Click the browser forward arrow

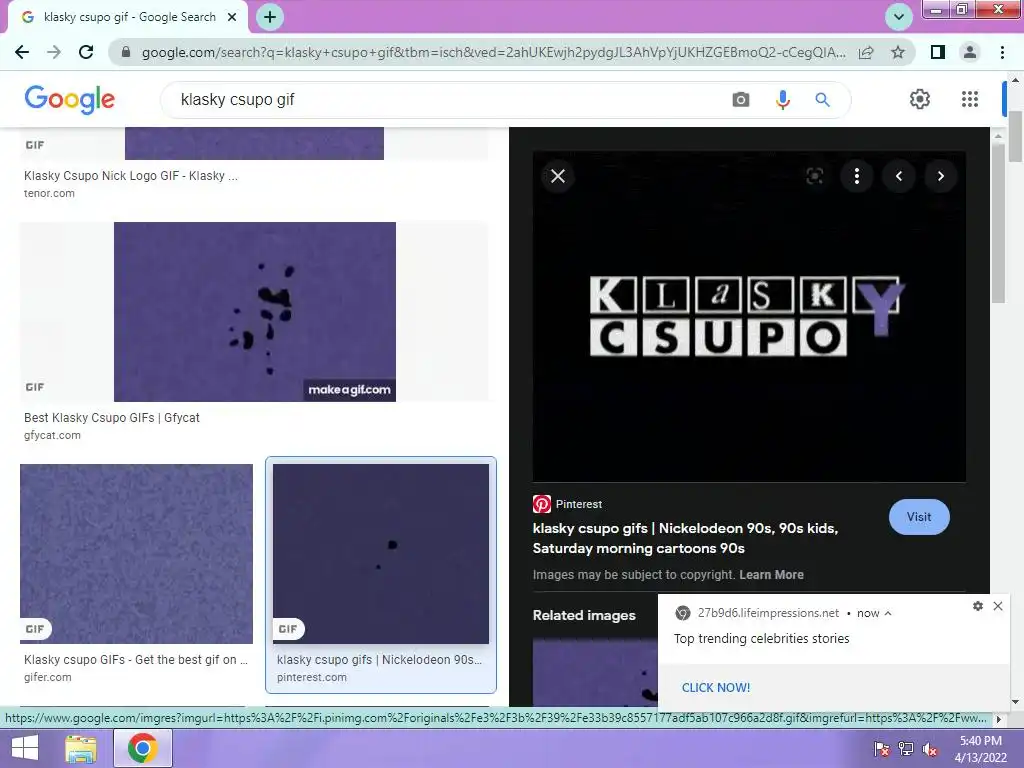[x=54, y=52]
